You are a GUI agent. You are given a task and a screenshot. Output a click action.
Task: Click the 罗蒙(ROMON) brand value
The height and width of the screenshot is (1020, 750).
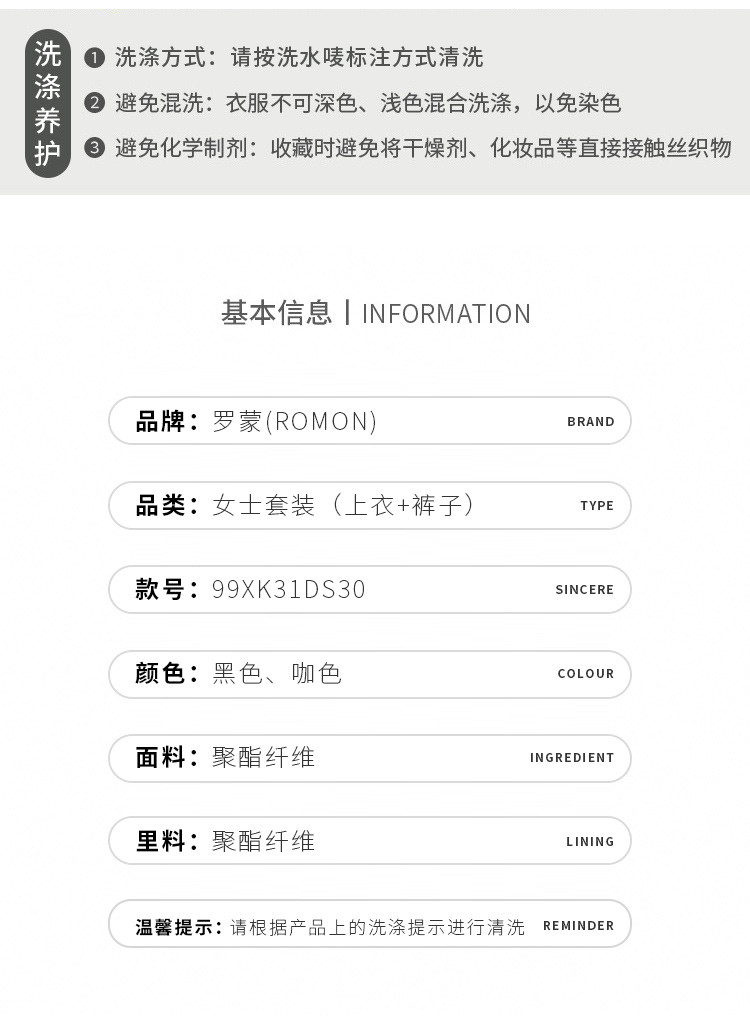295,421
